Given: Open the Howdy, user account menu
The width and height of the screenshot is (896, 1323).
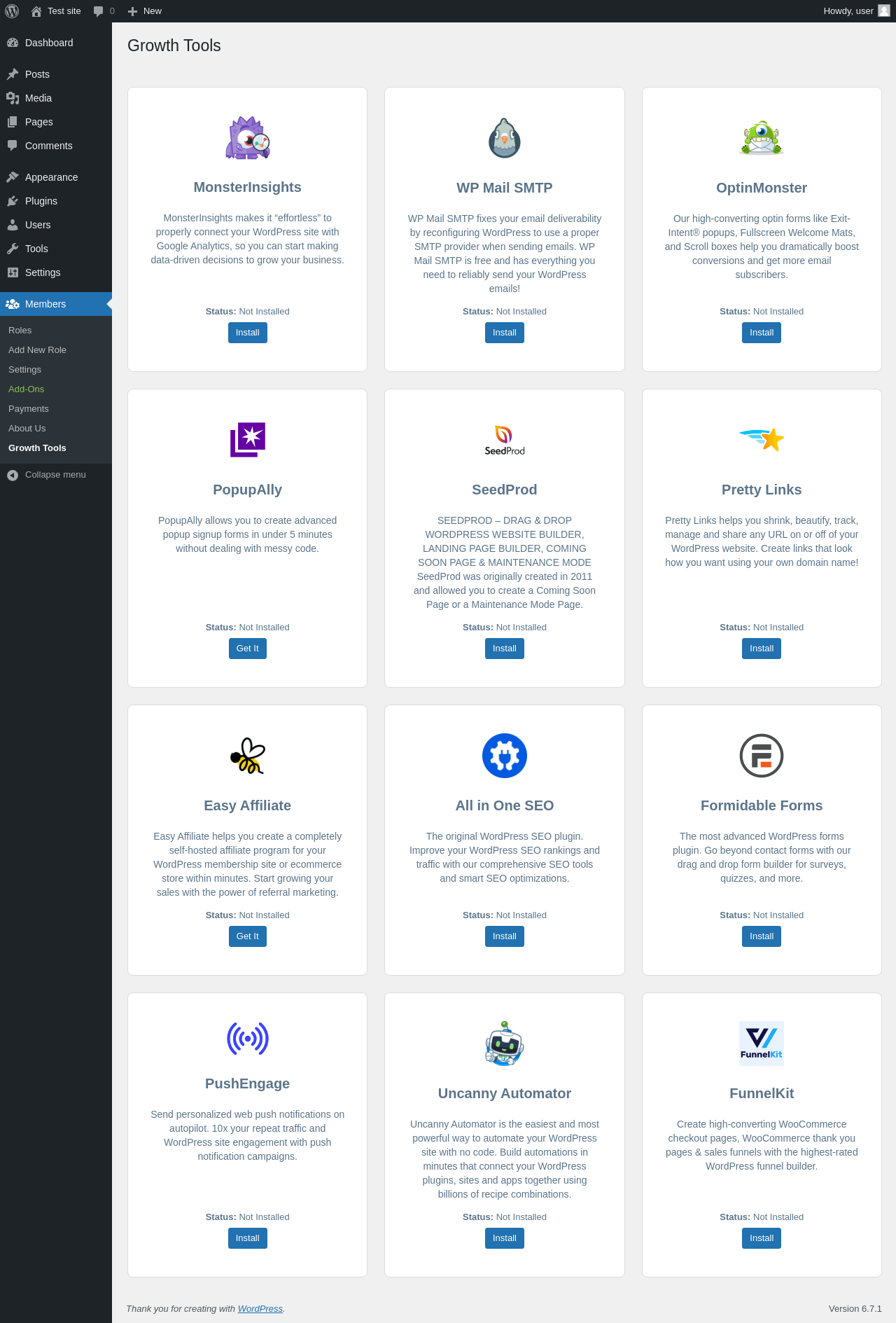Looking at the screenshot, I should click(x=856, y=11).
